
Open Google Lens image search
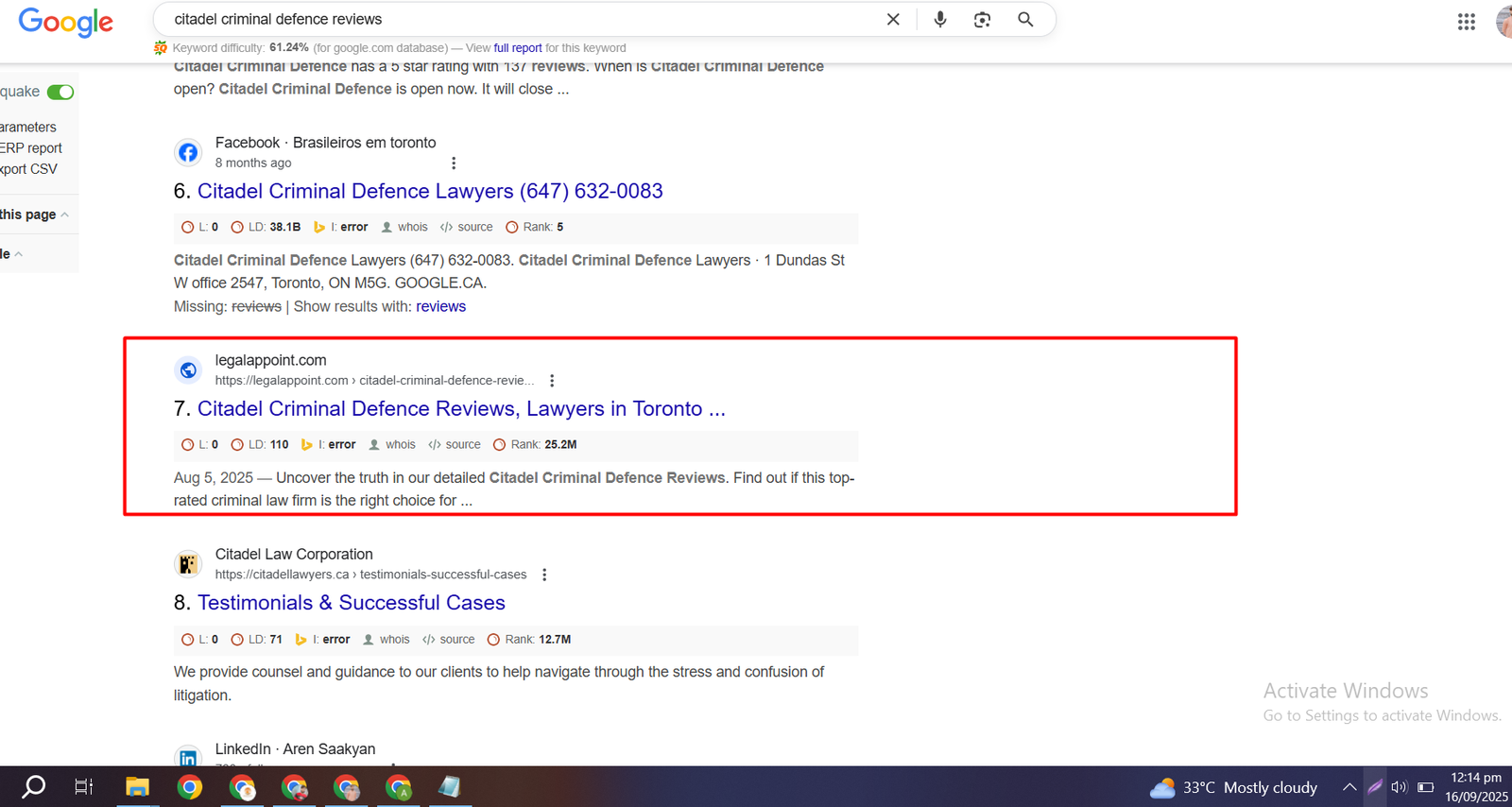pyautogui.click(x=982, y=20)
